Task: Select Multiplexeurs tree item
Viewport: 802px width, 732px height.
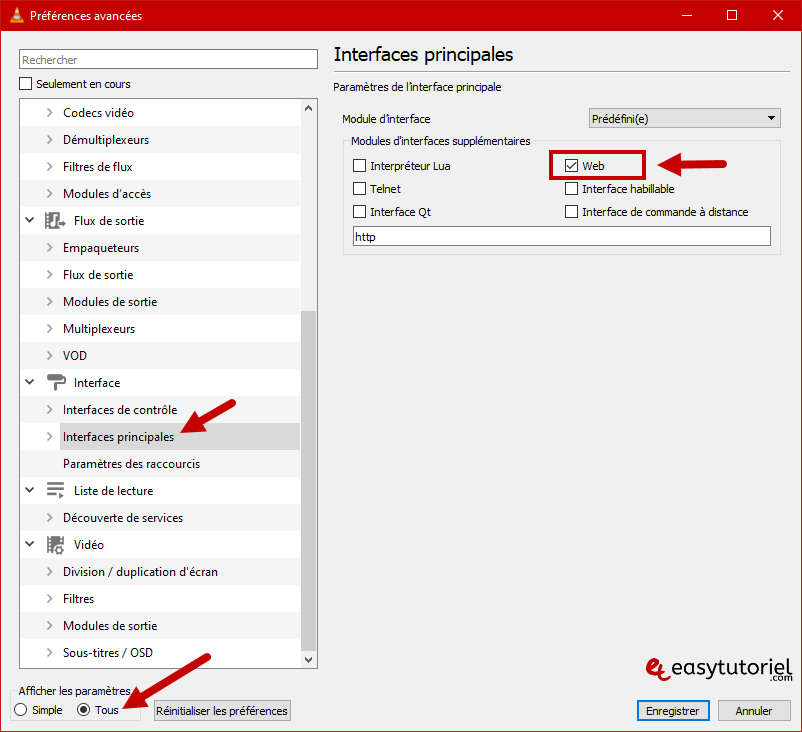Action: (99, 329)
